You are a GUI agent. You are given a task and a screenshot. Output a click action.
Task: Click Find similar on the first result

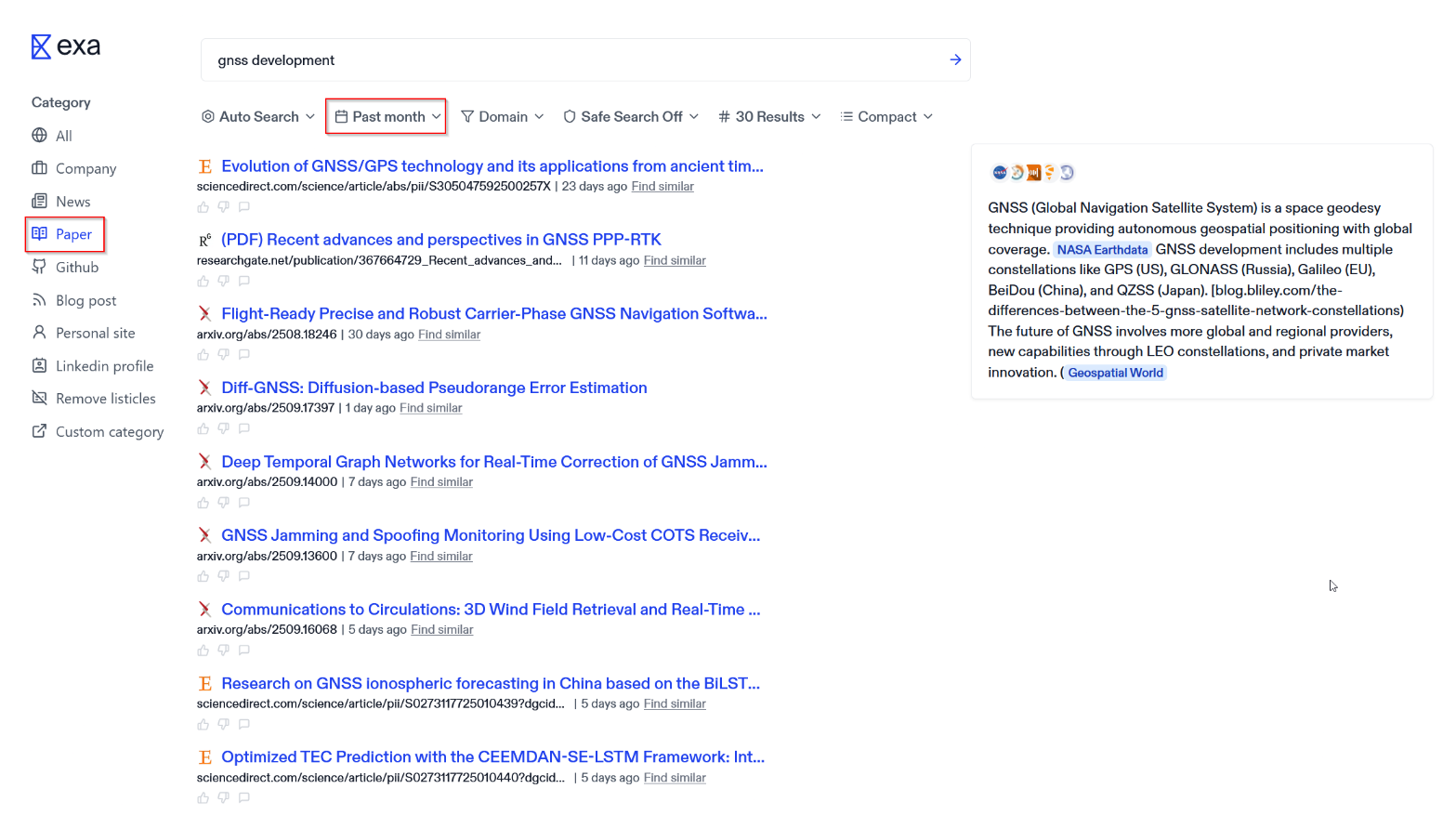(x=662, y=186)
